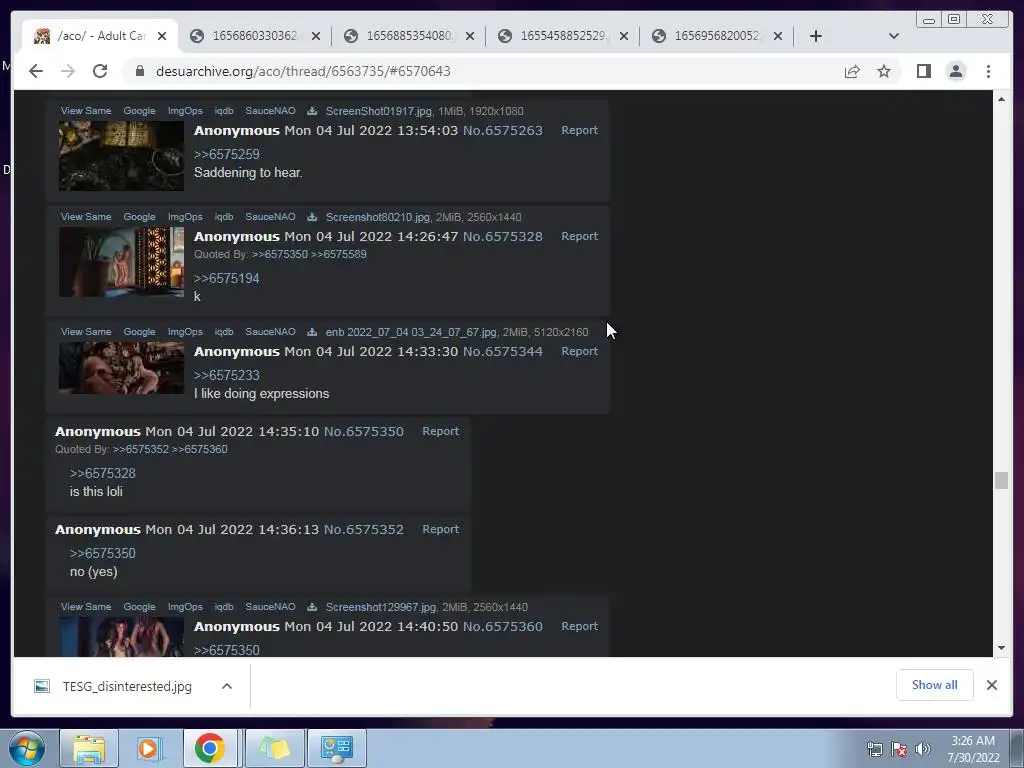Viewport: 1024px width, 768px height.
Task: Bookmark this page with star icon
Action: pos(884,71)
